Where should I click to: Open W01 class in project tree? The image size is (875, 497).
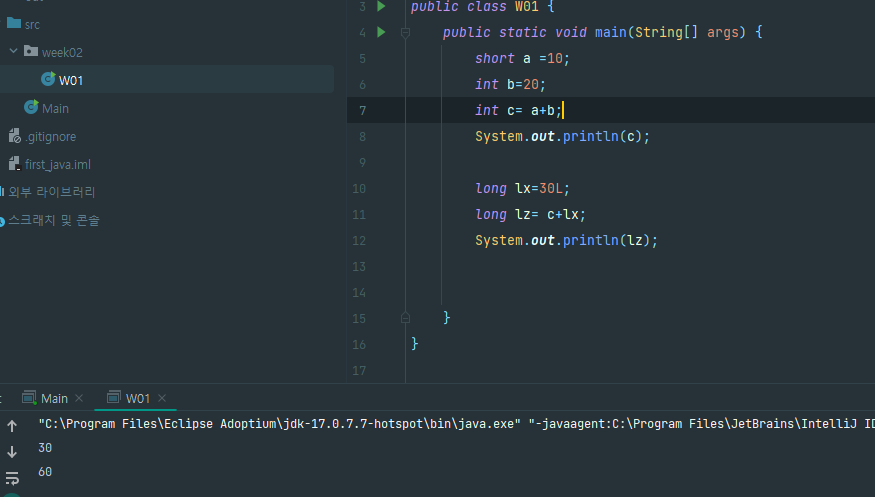click(x=71, y=80)
